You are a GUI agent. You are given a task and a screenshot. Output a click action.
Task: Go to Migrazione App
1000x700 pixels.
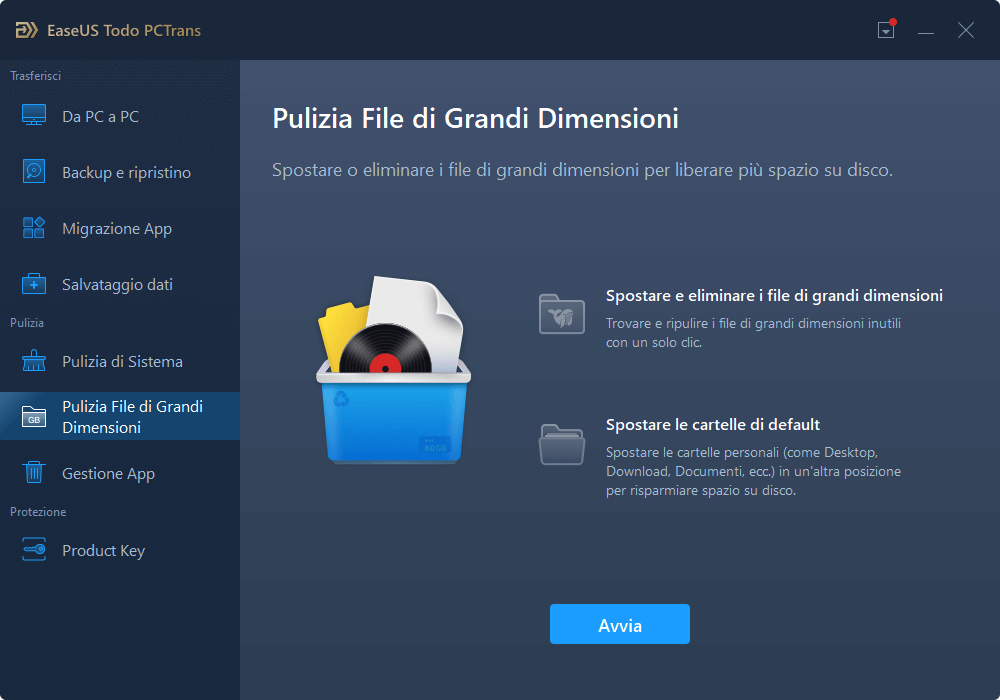pos(120,229)
